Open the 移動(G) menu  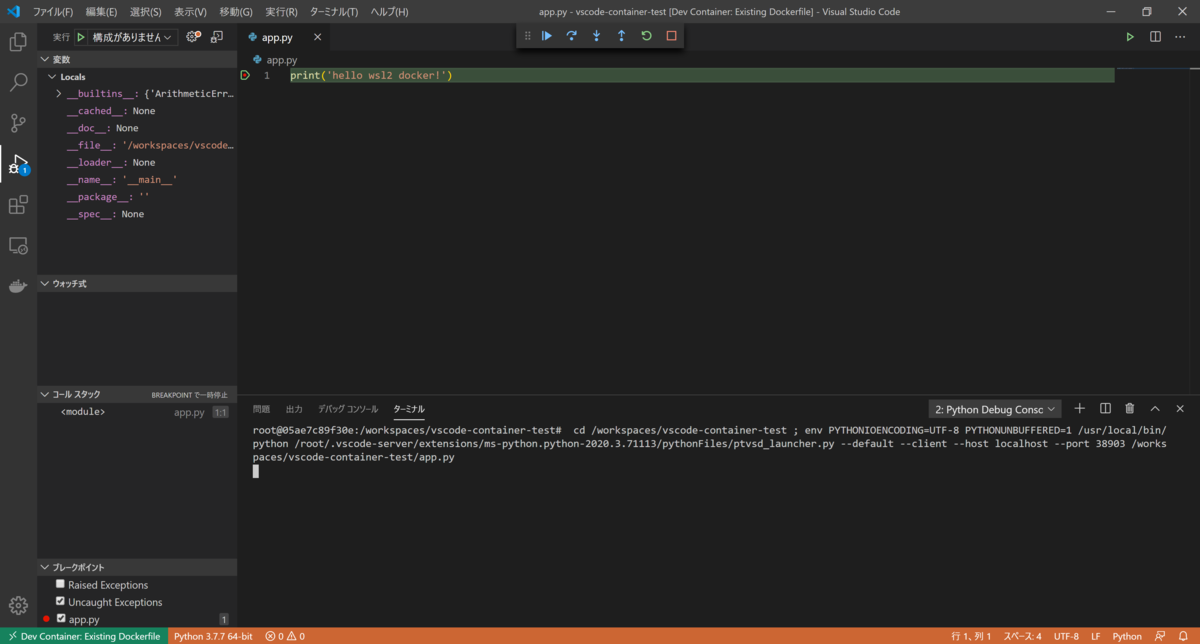tap(236, 12)
